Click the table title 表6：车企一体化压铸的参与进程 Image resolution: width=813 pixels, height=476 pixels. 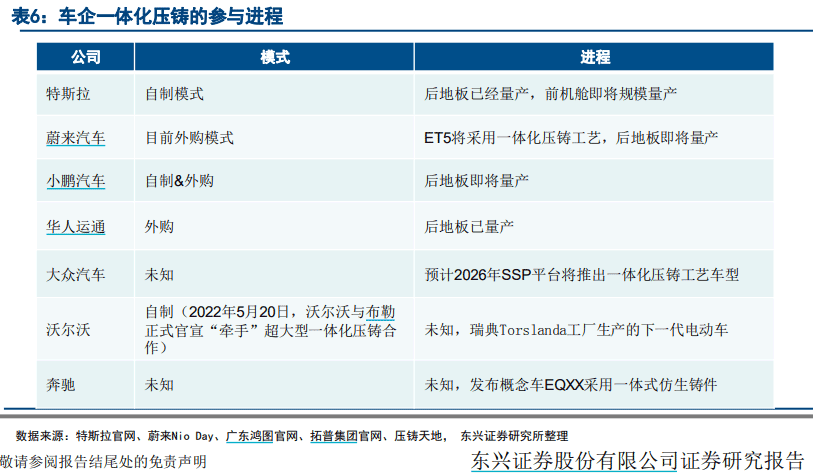coord(147,16)
